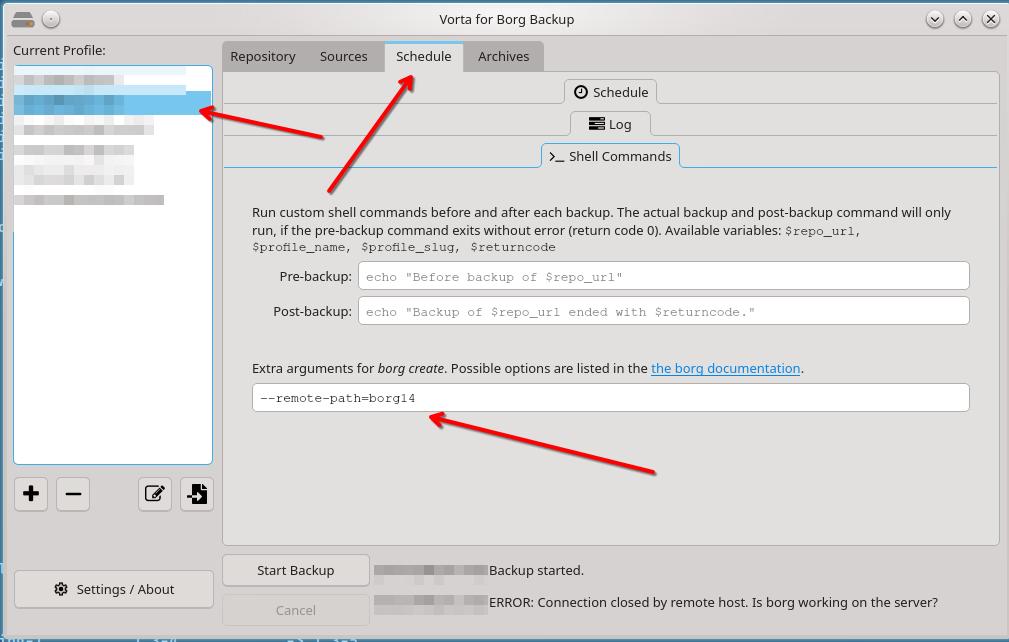Click the 'Connection closed by remote host' error text
This screenshot has height=642, width=1009.
pos(713,603)
